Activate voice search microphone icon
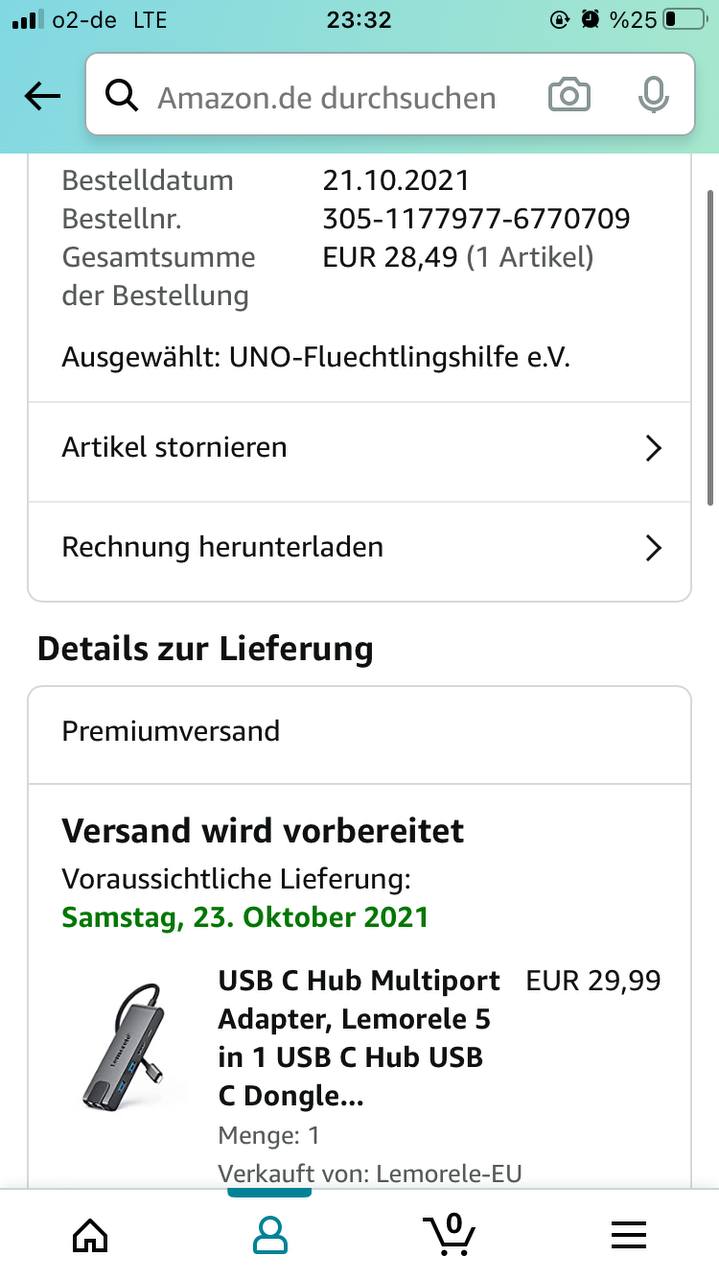This screenshot has height=1280, width=719. click(653, 96)
